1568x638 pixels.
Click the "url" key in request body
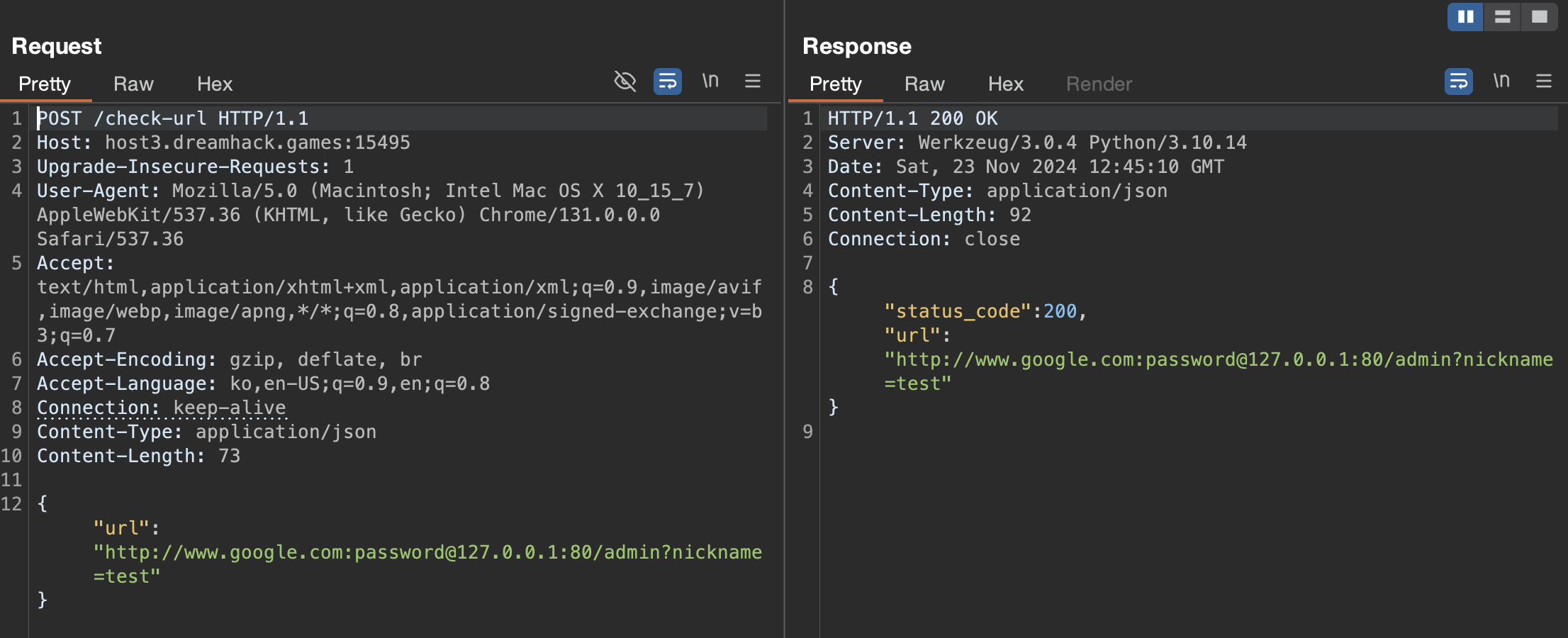click(x=121, y=528)
